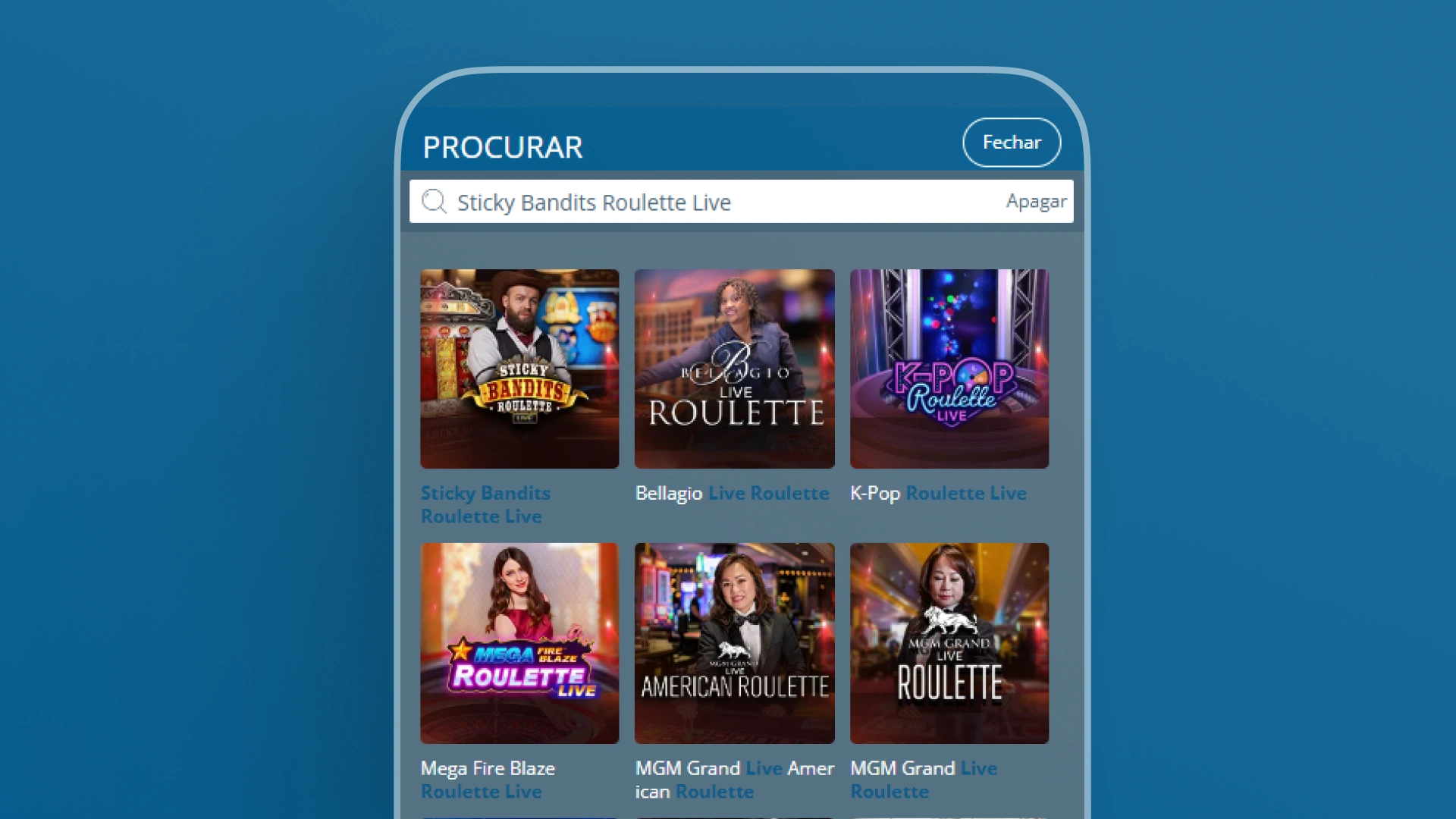The image size is (1456, 819).
Task: Open Mega Fire Blaze Roulette Live thumbnail
Action: click(x=519, y=643)
